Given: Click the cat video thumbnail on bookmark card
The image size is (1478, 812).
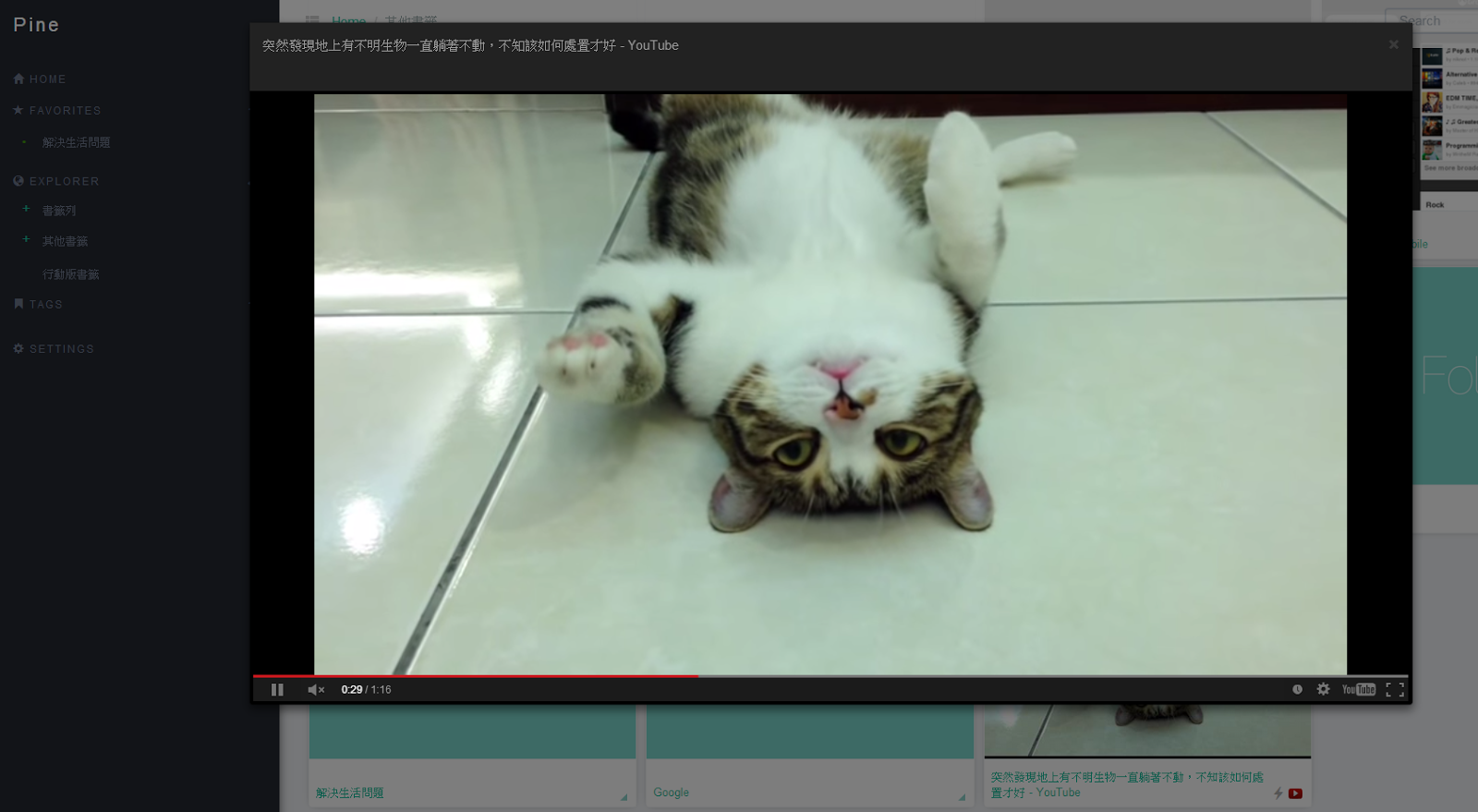Looking at the screenshot, I should pos(1147,731).
